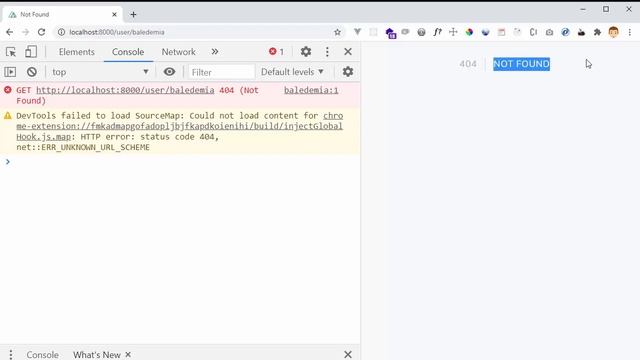Open the baledemia:1 source link
The height and width of the screenshot is (360, 640).
tap(311, 90)
